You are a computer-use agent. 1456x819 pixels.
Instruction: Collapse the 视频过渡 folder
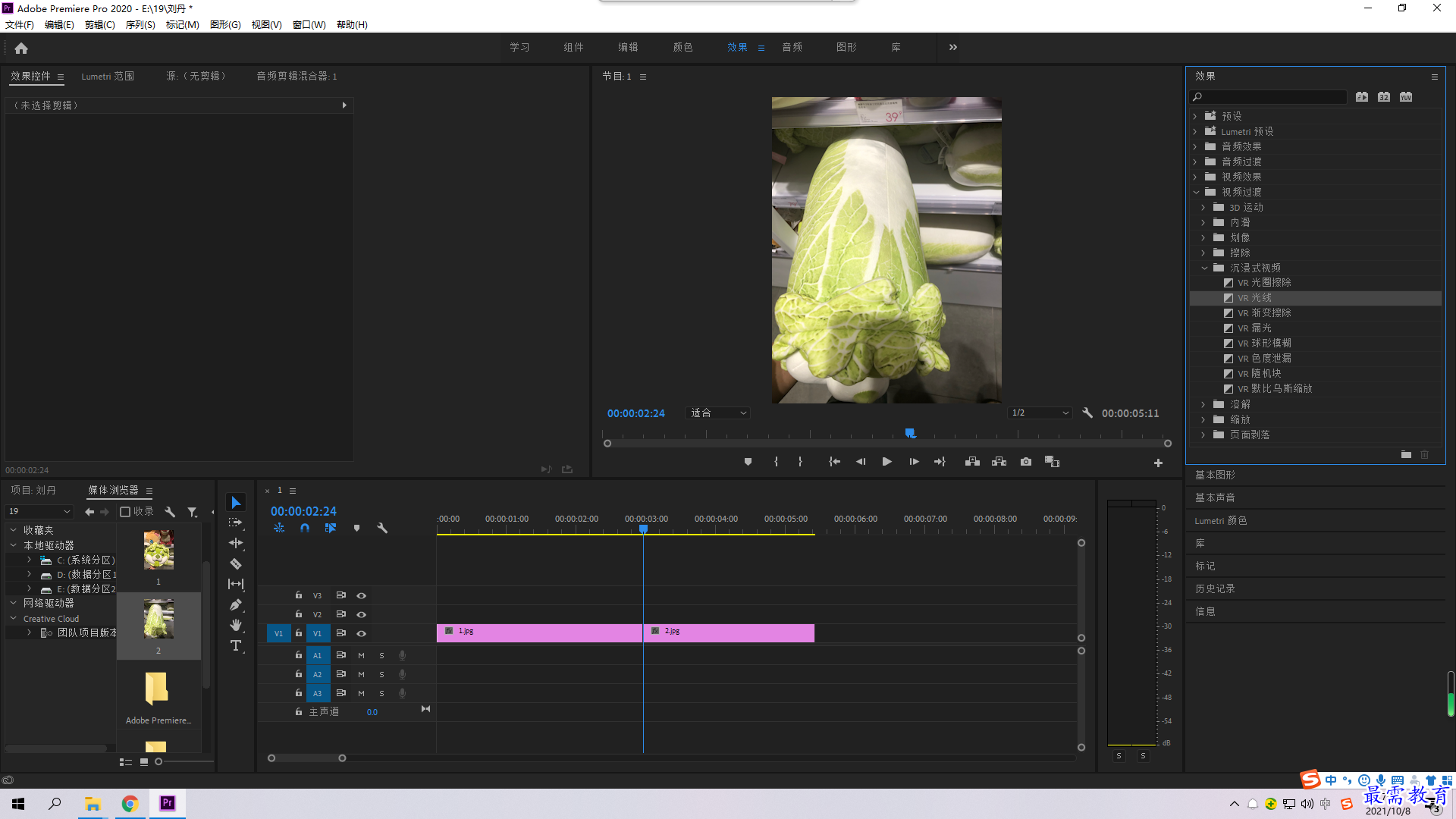click(x=1196, y=192)
